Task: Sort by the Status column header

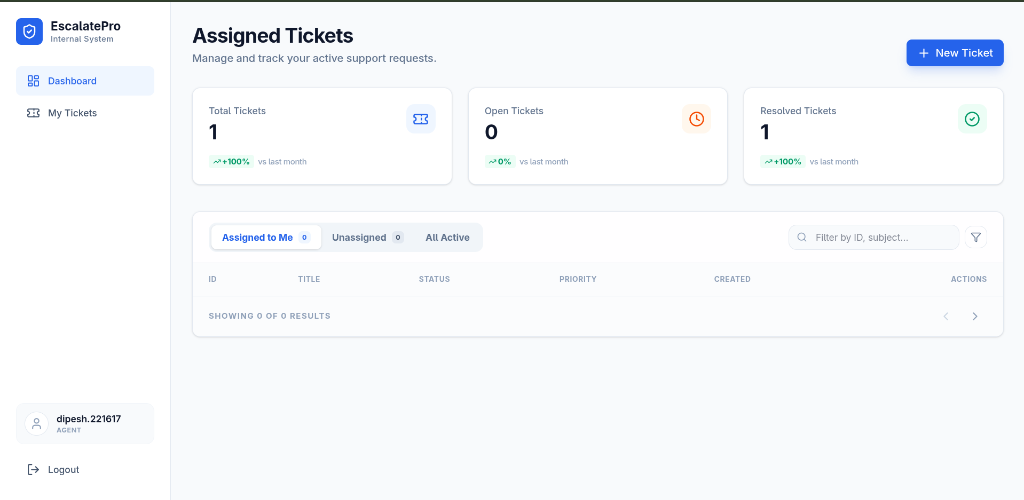Action: click(434, 279)
